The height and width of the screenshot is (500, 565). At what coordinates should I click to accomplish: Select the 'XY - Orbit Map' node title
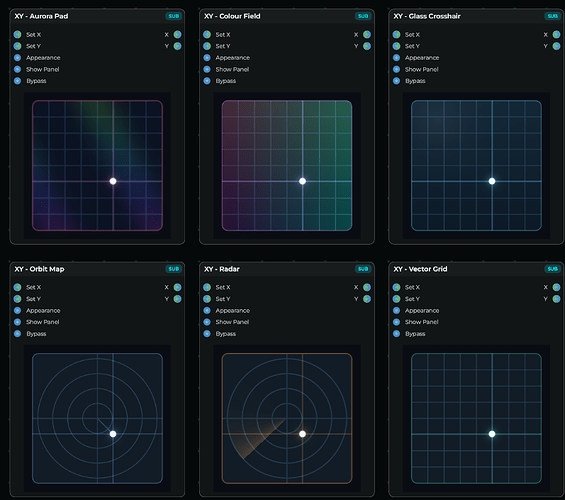[39, 269]
